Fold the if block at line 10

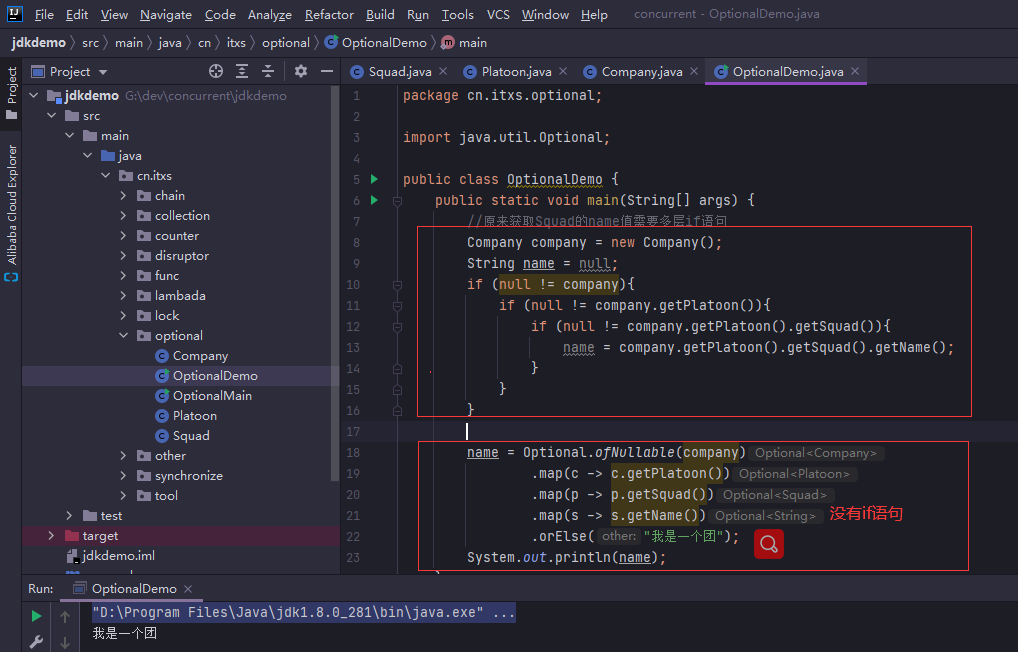397,284
